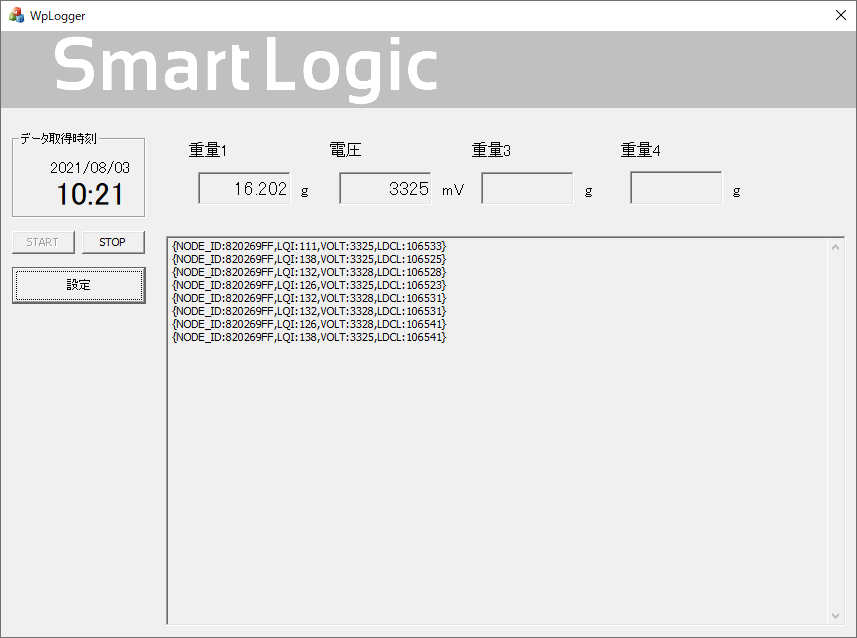Select last log line with LQI:138, LDCL:106541
857x638 pixels.
(309, 338)
